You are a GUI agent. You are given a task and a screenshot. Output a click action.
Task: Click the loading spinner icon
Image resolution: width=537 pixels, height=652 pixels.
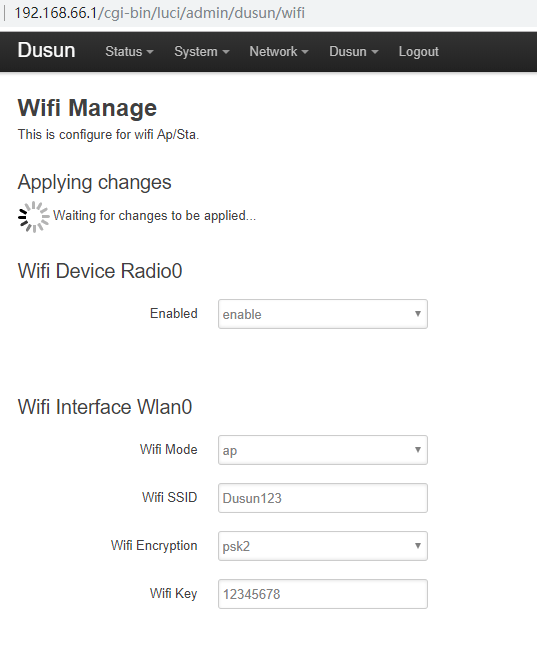pyautogui.click(x=34, y=217)
